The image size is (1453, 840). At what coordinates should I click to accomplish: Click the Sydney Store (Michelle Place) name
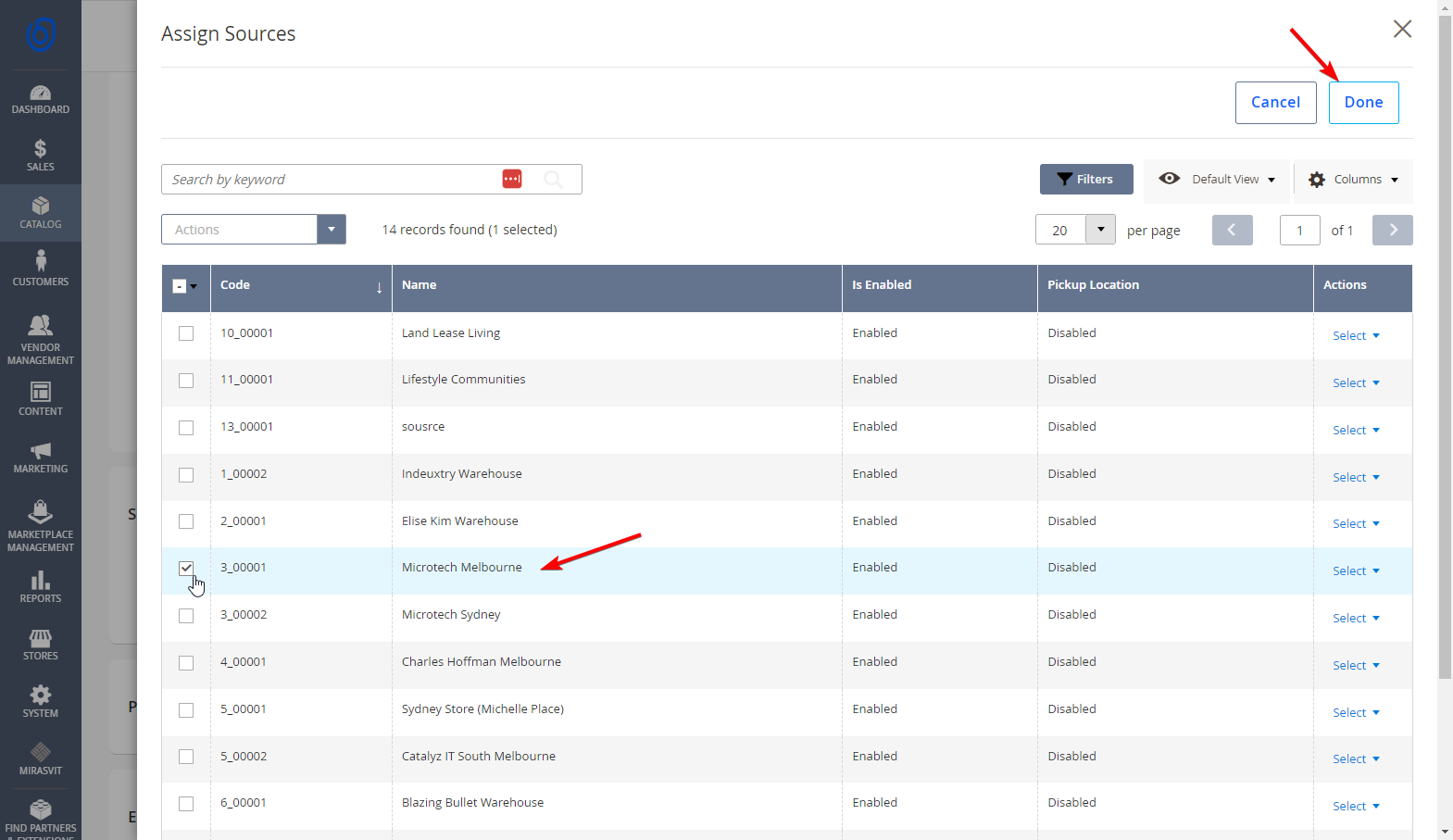coord(482,709)
